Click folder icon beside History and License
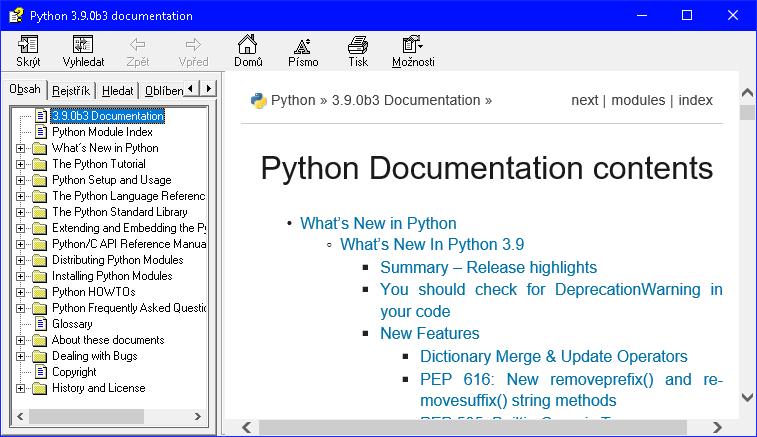 pos(40,388)
